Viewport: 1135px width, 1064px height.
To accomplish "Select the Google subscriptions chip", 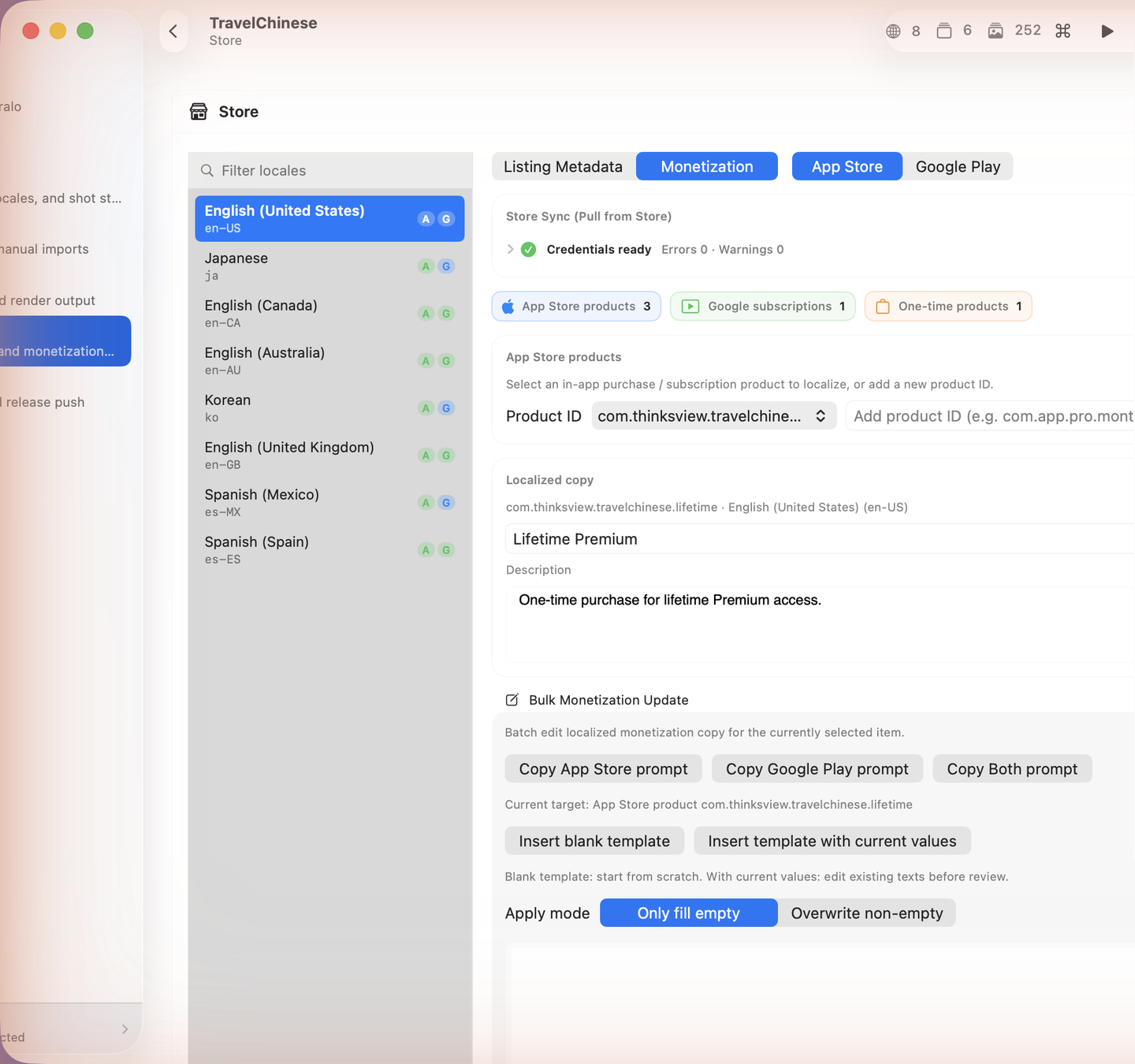I will [763, 306].
